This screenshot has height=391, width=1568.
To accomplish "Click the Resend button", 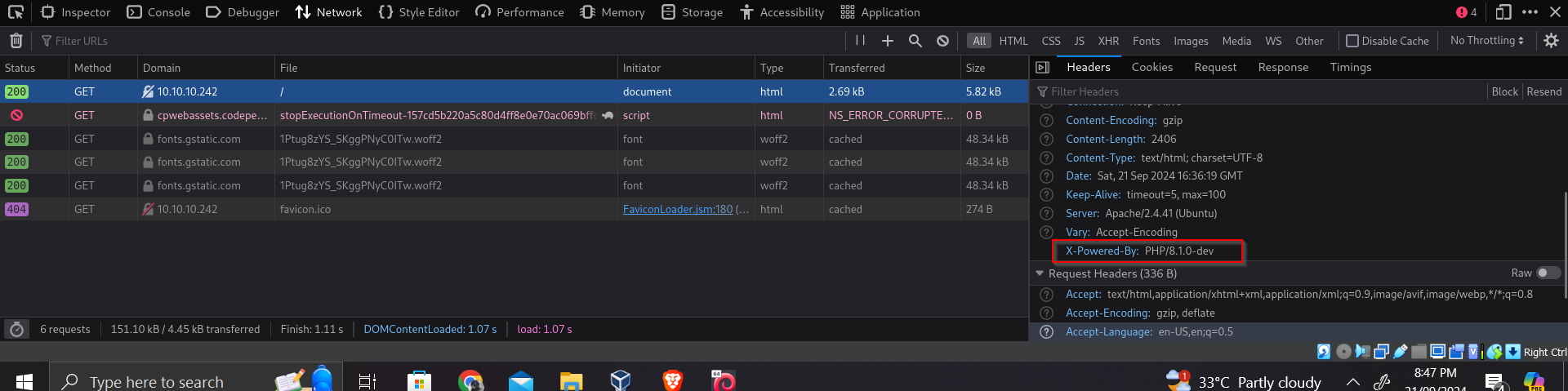I will (1543, 92).
